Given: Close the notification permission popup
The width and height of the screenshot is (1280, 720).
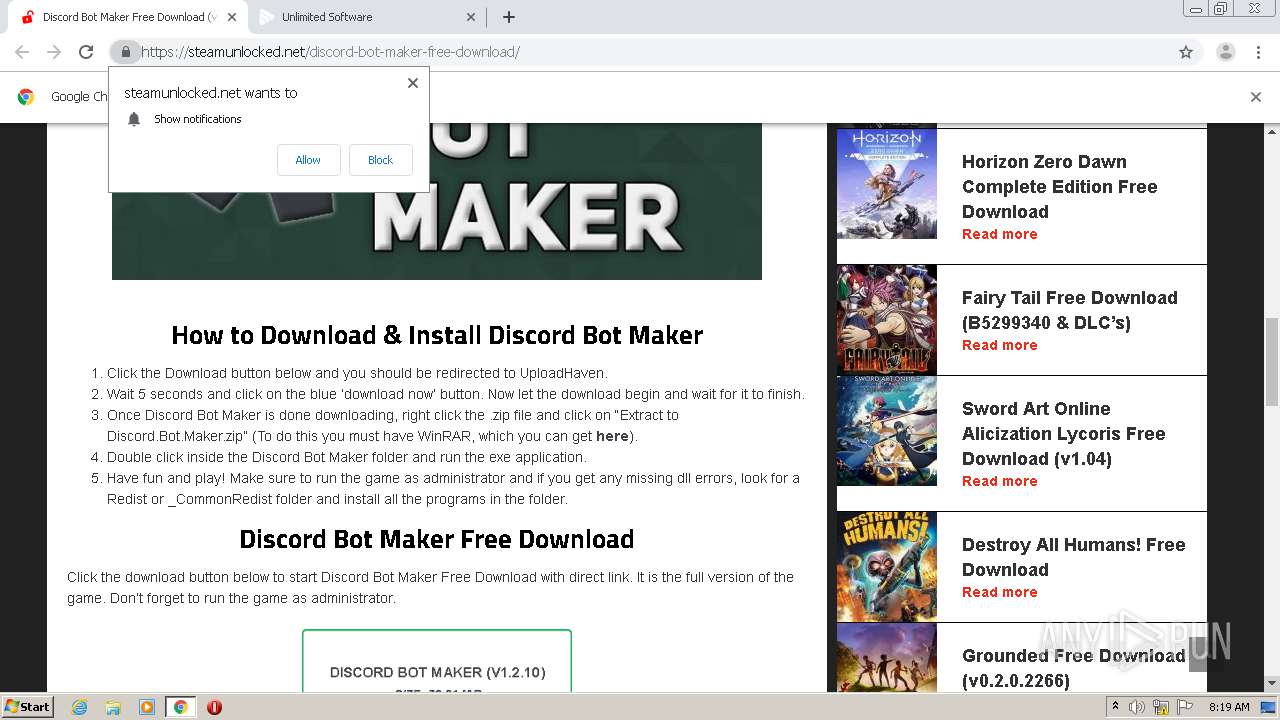Looking at the screenshot, I should coord(412,83).
